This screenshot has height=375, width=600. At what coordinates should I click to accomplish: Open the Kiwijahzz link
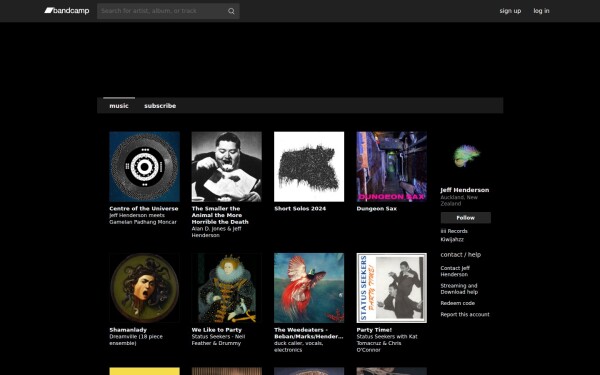click(452, 240)
